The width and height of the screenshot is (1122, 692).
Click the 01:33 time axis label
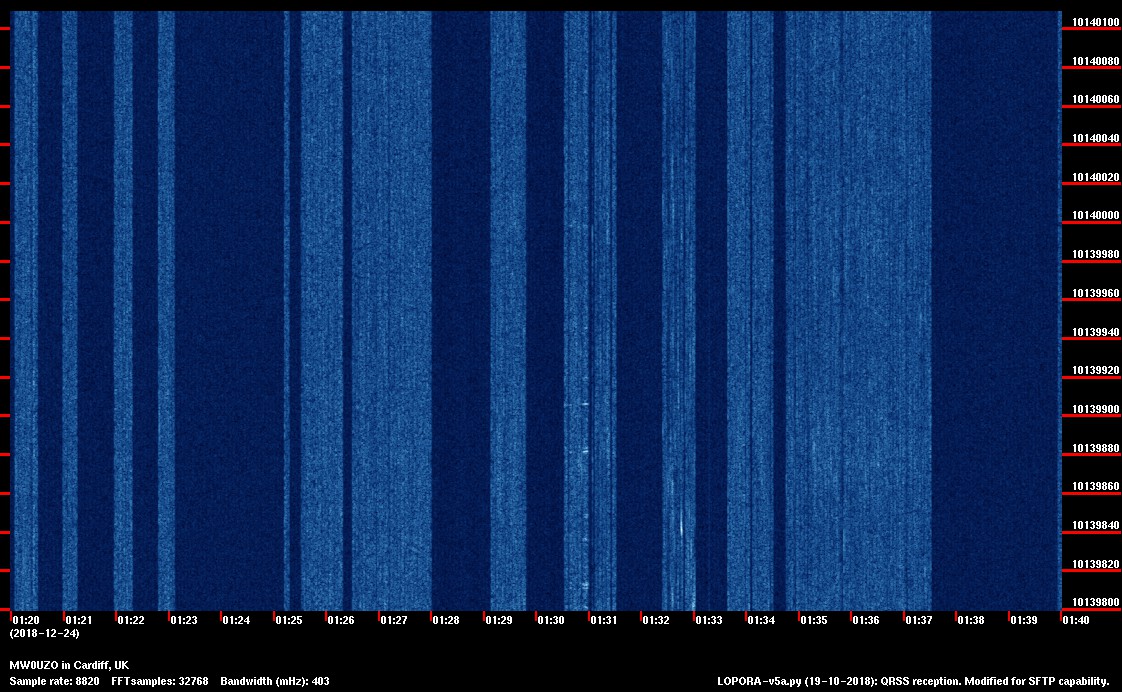(709, 620)
